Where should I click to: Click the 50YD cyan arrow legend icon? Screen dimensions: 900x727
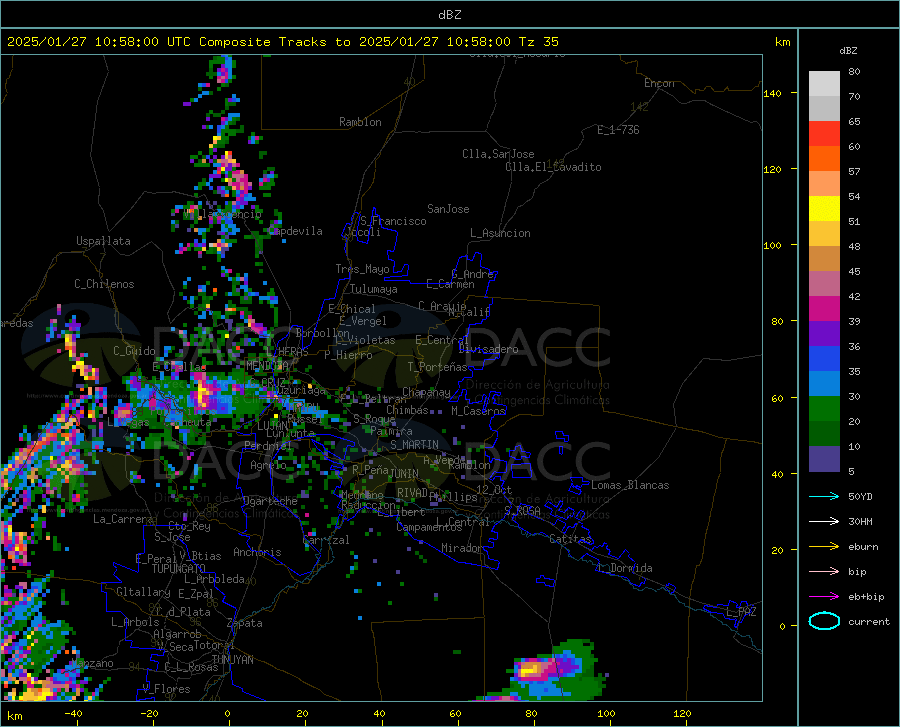tap(824, 496)
